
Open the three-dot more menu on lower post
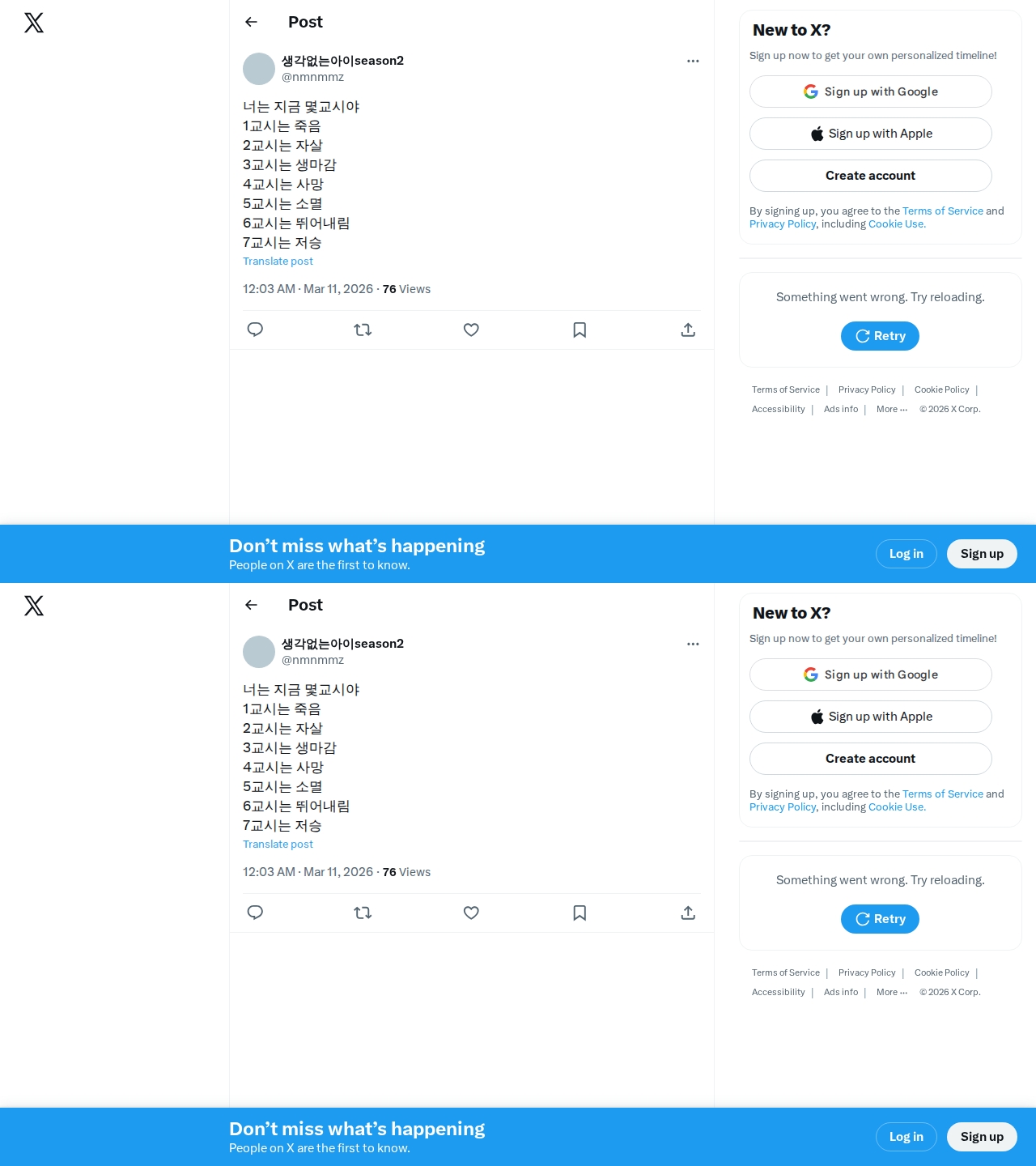pyautogui.click(x=693, y=644)
